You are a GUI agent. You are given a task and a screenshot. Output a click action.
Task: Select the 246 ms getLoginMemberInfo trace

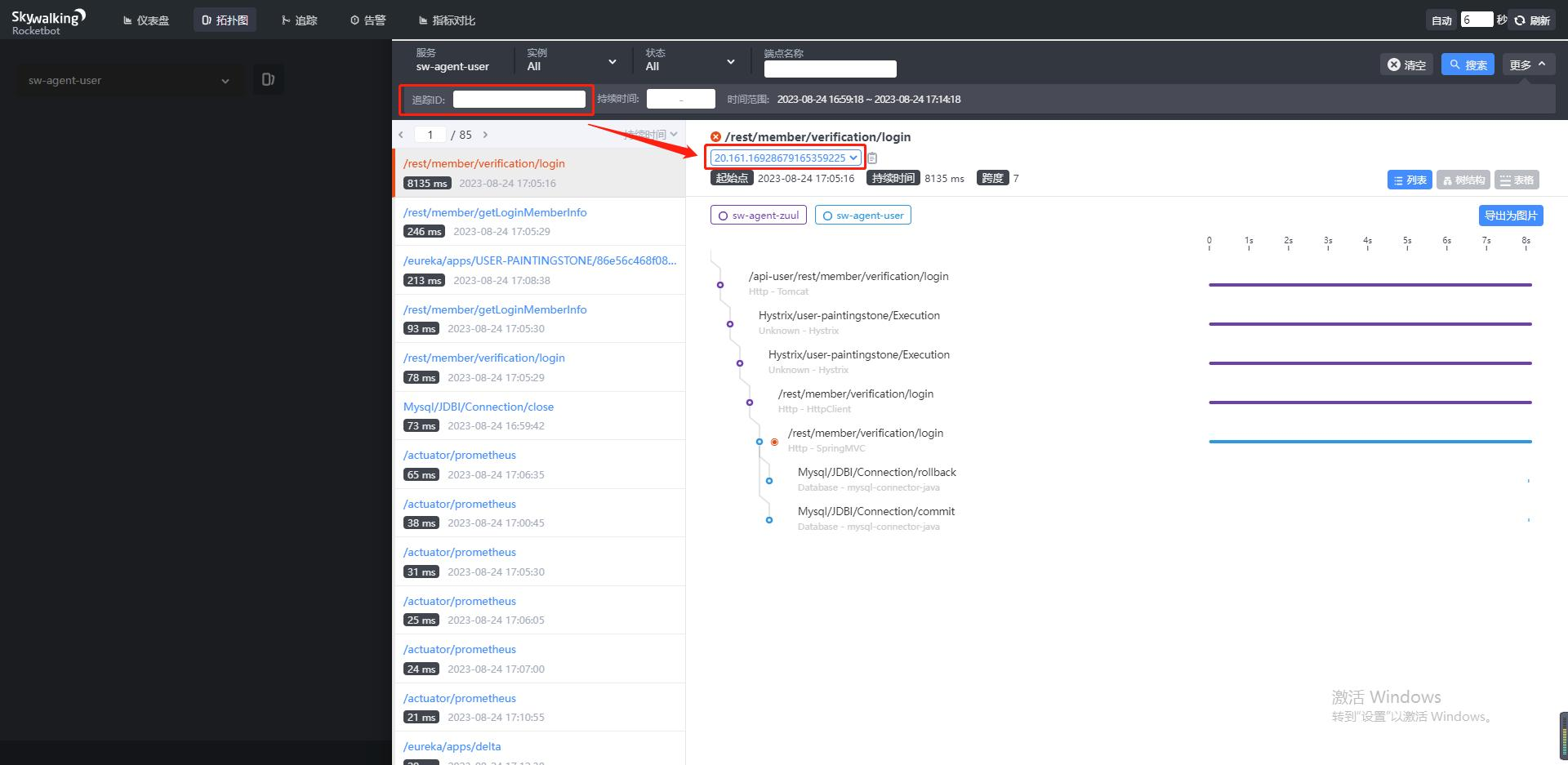[539, 221]
